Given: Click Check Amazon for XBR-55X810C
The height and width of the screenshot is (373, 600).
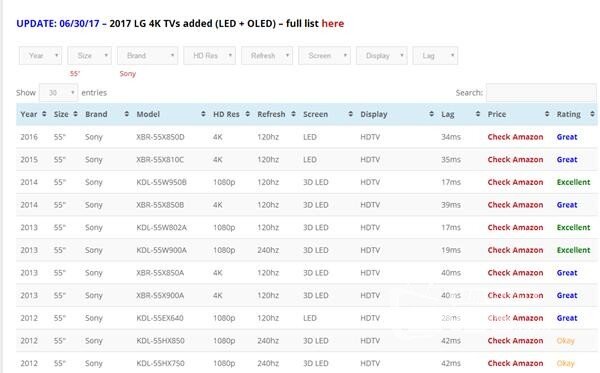Looking at the screenshot, I should tap(515, 160).
